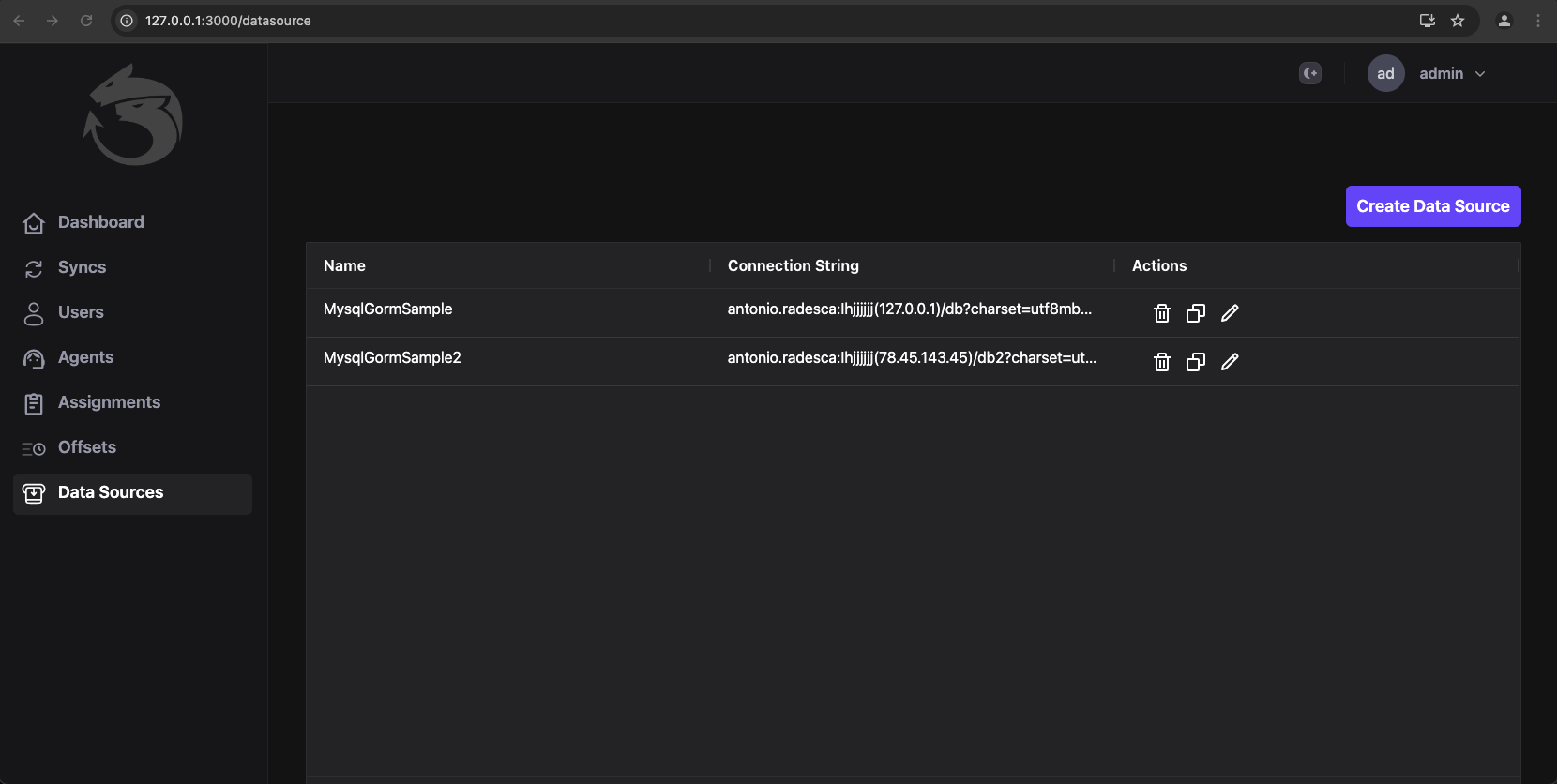The width and height of the screenshot is (1557, 784).
Task: Navigate to Syncs section
Action: coord(82,267)
